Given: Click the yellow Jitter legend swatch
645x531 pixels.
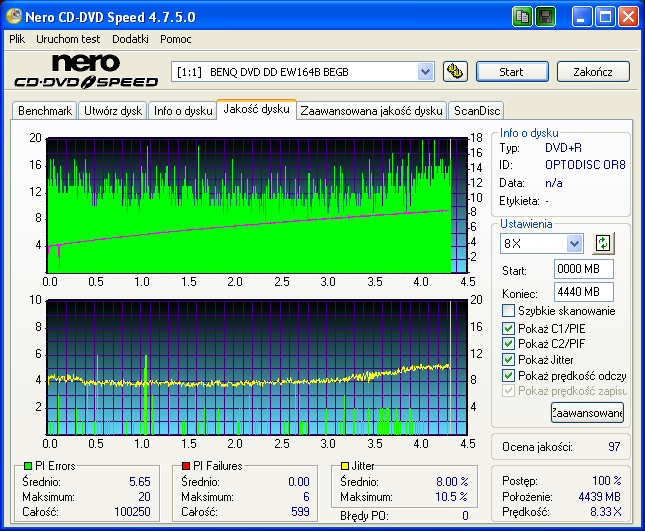Looking at the screenshot, I should (345, 466).
